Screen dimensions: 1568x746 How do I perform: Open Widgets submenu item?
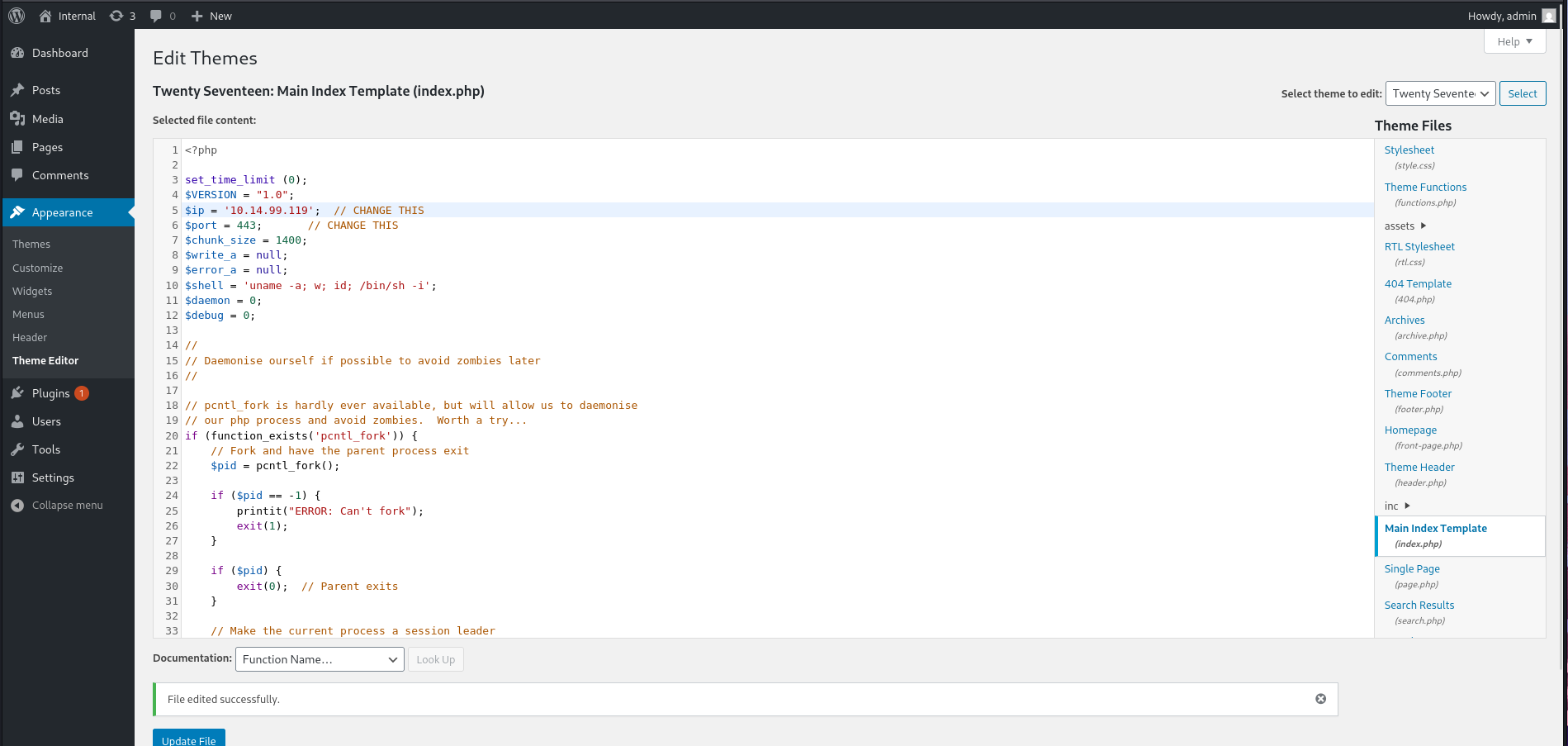click(x=32, y=291)
